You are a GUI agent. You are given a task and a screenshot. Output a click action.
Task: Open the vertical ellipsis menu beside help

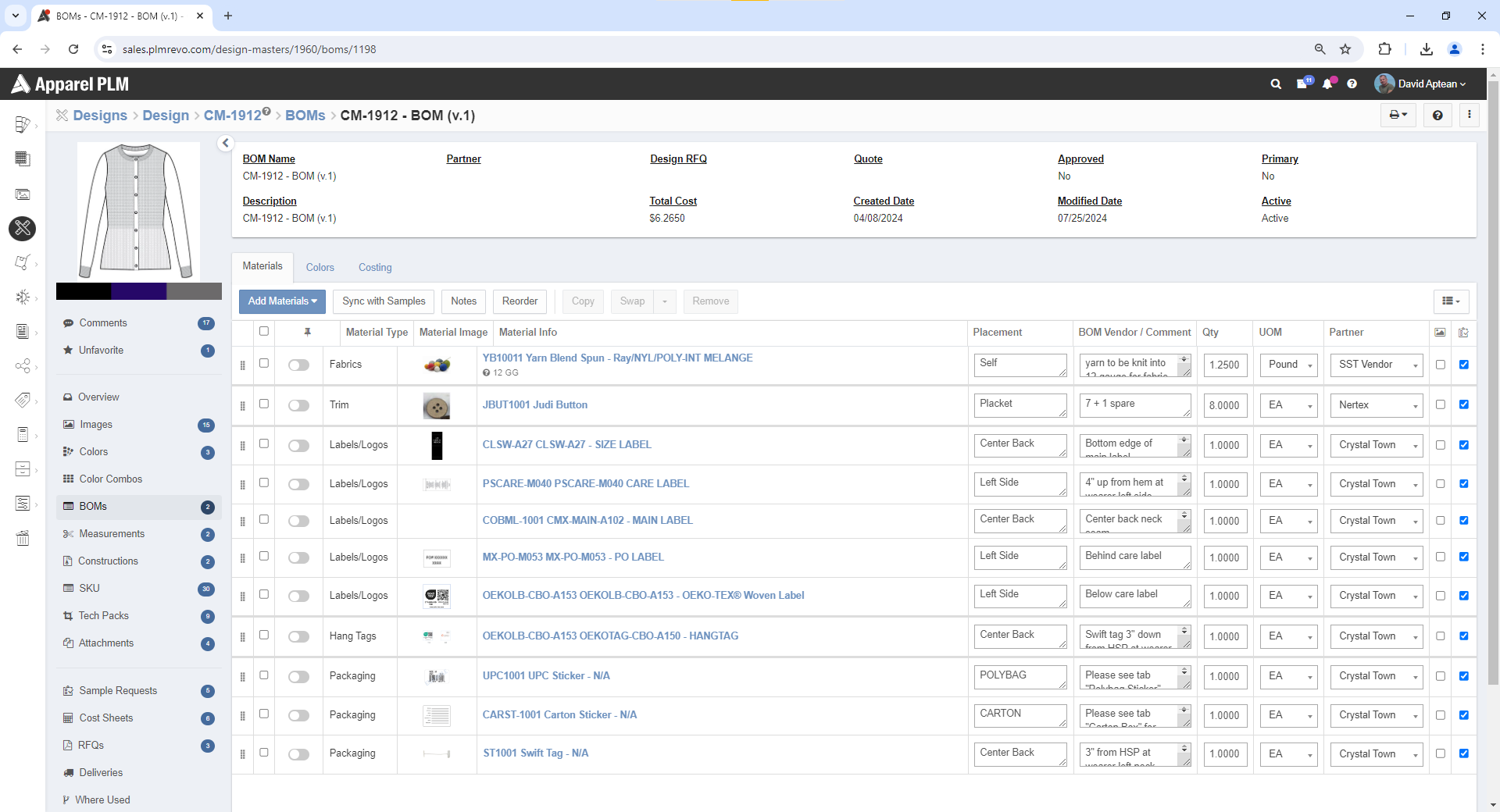(1470, 116)
